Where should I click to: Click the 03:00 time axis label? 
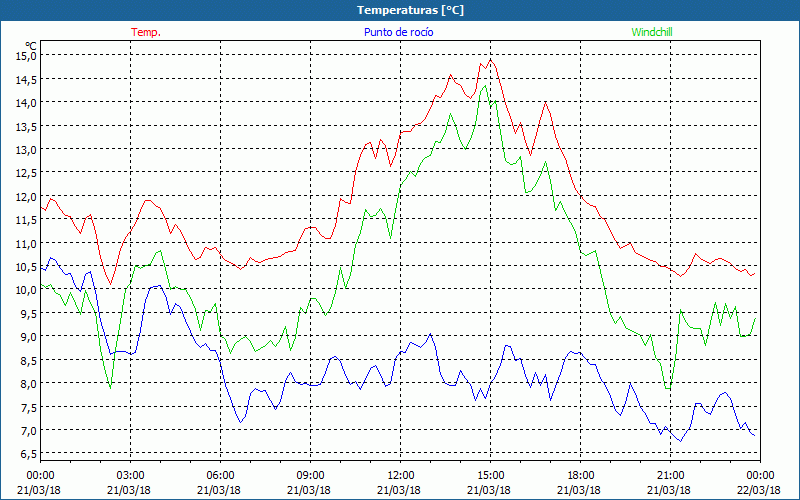pos(129,476)
